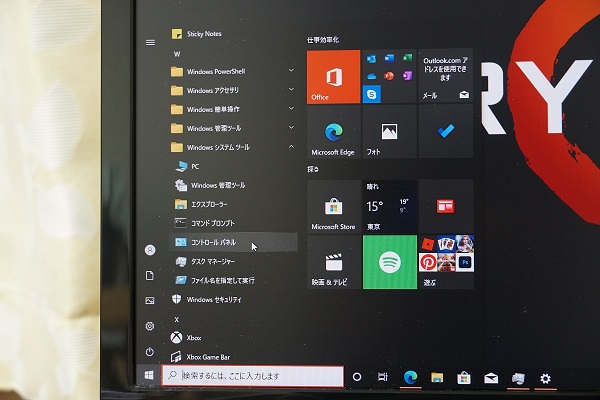600x400 pixels.
Task: Open Xbox Game Bar
Action: [x=233, y=357]
